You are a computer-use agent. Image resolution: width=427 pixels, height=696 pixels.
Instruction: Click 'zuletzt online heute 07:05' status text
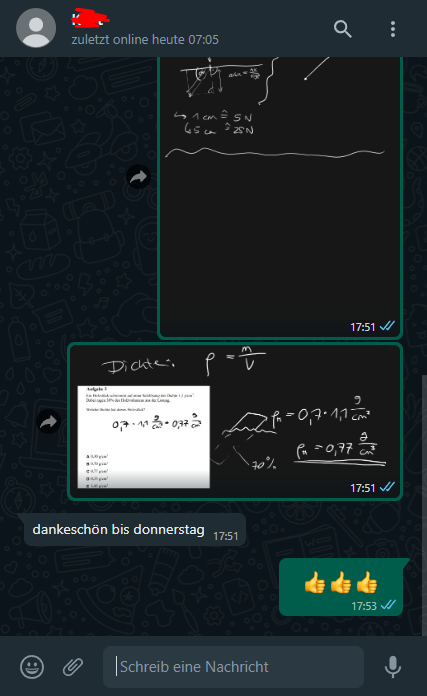pyautogui.click(x=145, y=40)
